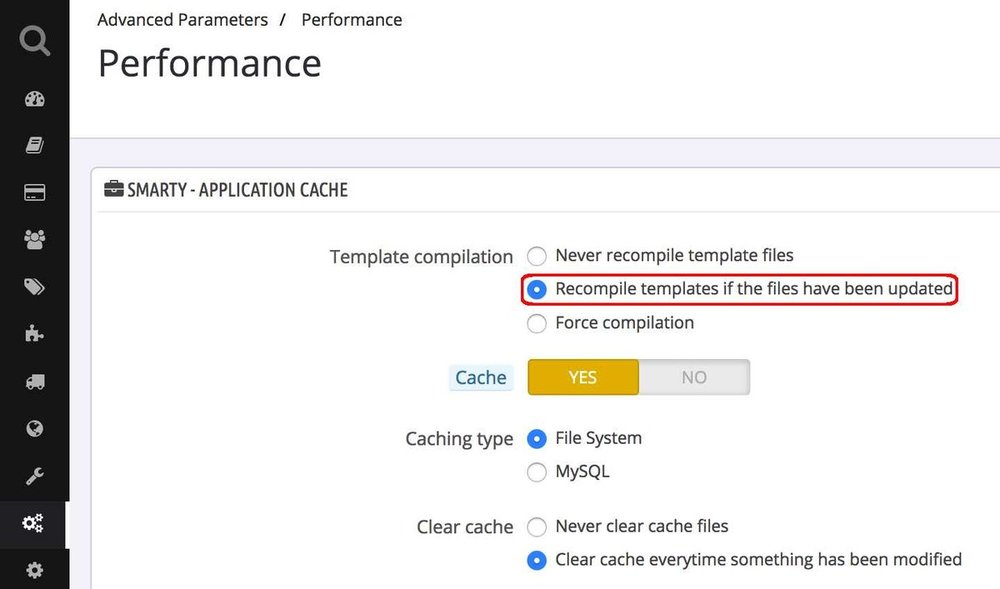Open the Localization globe icon
Image resolution: width=1000 pixels, height=589 pixels.
pos(35,428)
